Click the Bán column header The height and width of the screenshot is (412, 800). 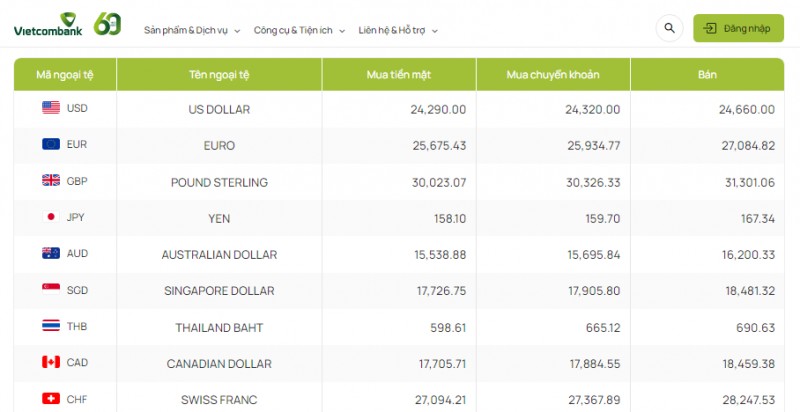coord(707,75)
